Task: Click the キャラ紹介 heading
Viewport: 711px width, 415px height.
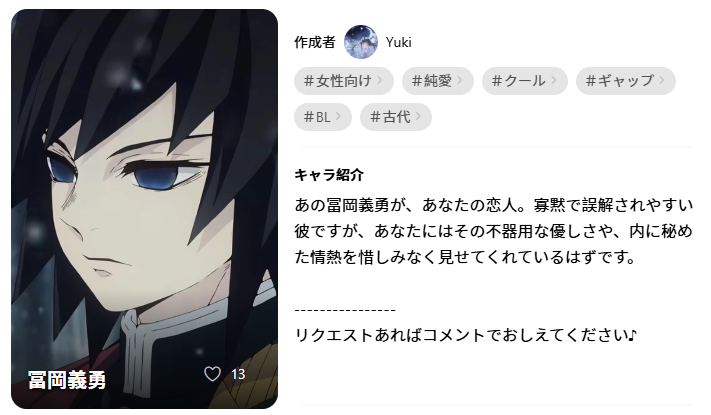Action: click(x=329, y=175)
